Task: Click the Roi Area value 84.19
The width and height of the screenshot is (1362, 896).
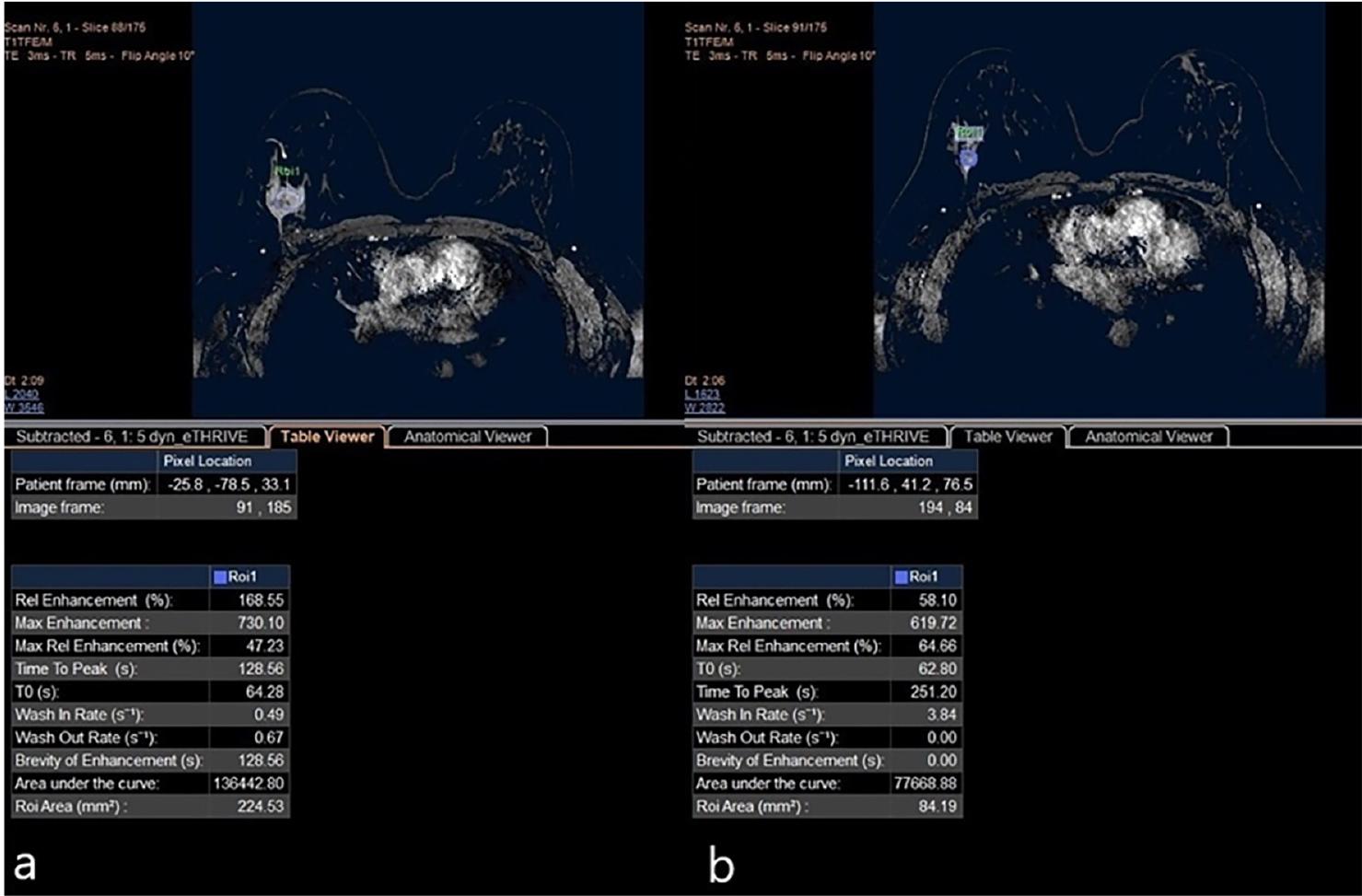Action: [x=937, y=807]
